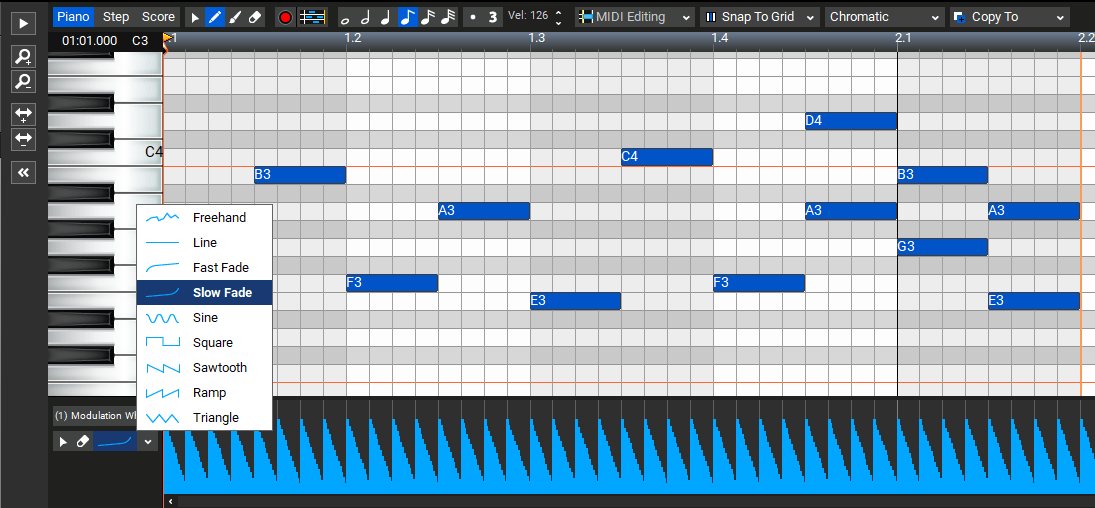Select Sine from the shape menu
Viewport: 1095px width, 508px height.
(x=204, y=318)
